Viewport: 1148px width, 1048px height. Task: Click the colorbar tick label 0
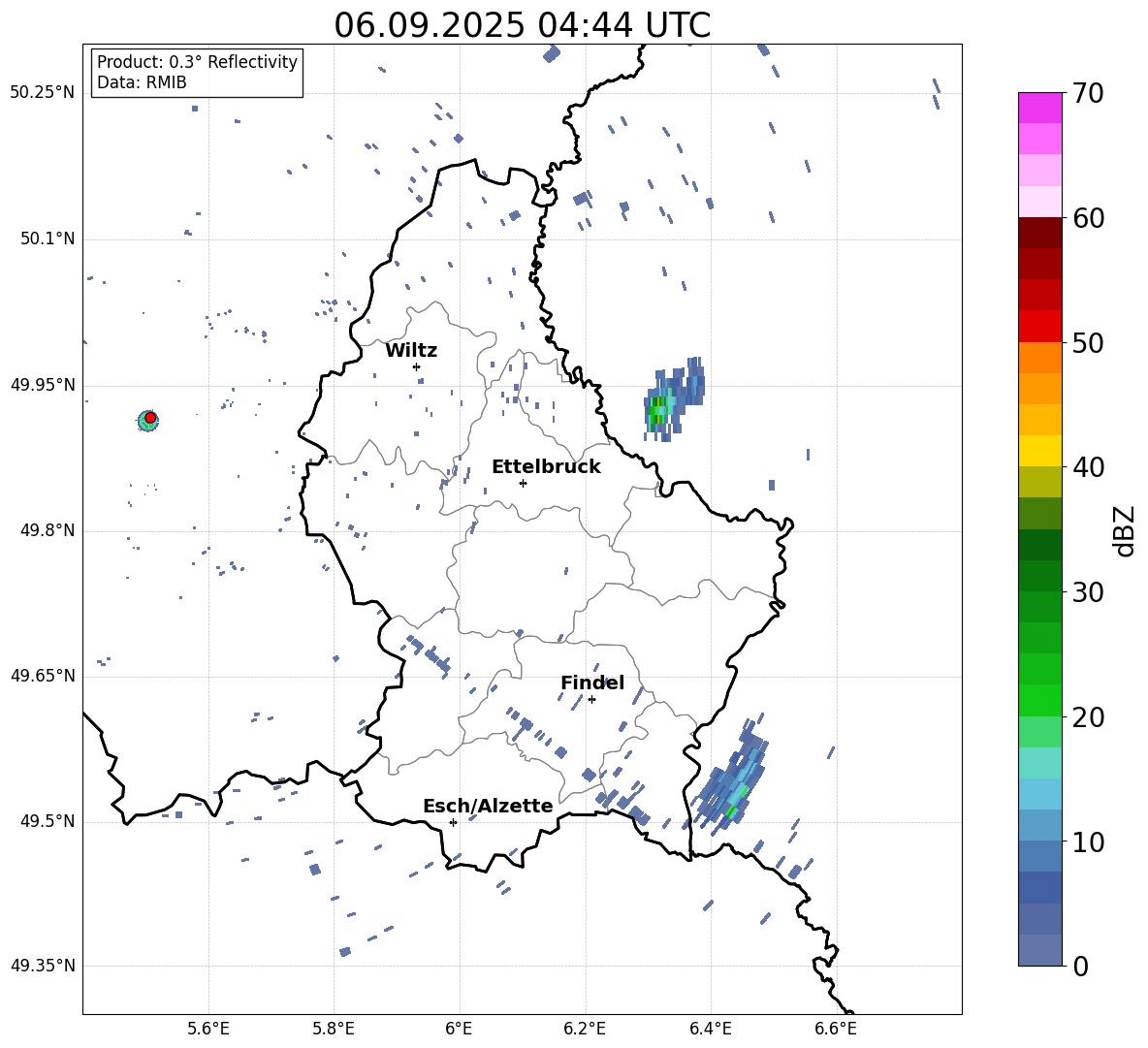pyautogui.click(x=1080, y=966)
